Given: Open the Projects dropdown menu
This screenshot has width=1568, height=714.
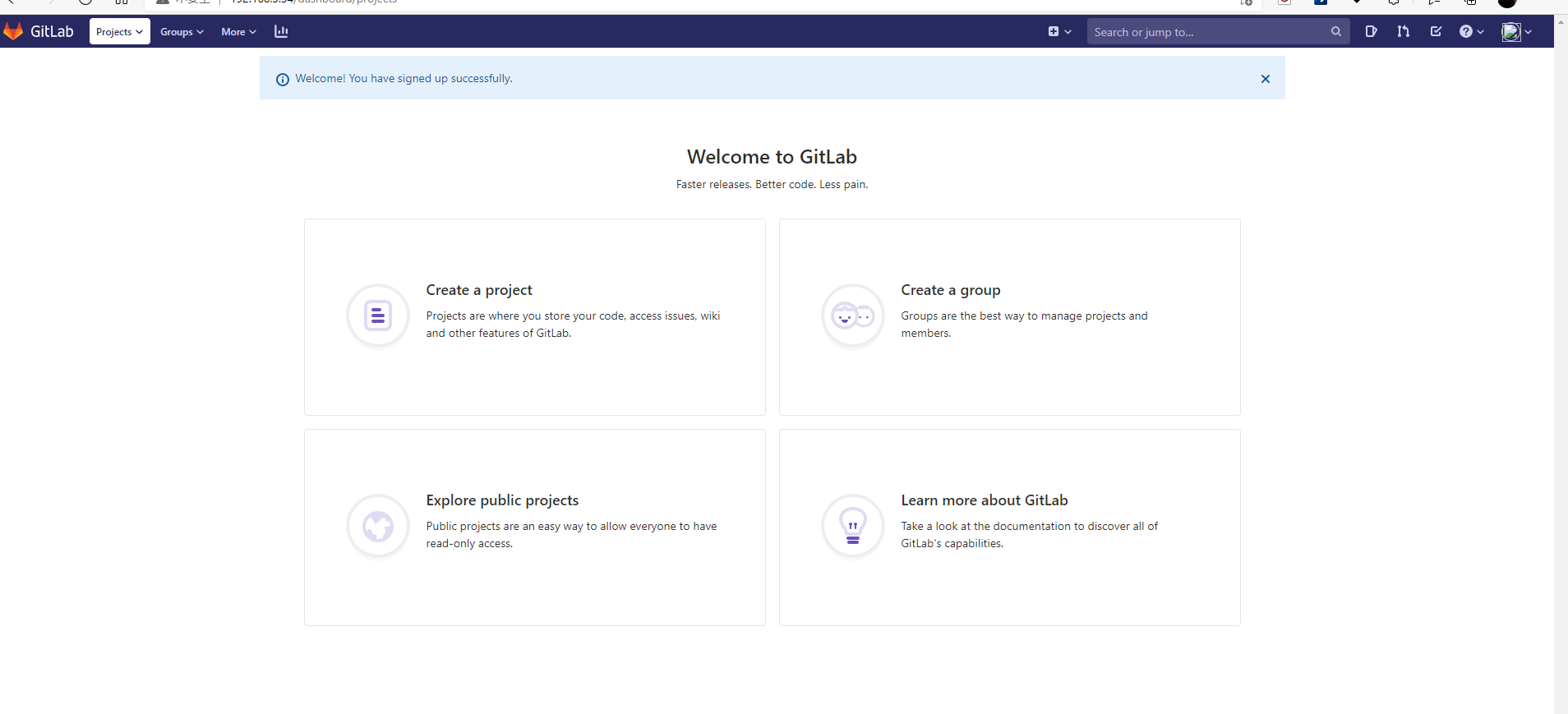Looking at the screenshot, I should (119, 31).
